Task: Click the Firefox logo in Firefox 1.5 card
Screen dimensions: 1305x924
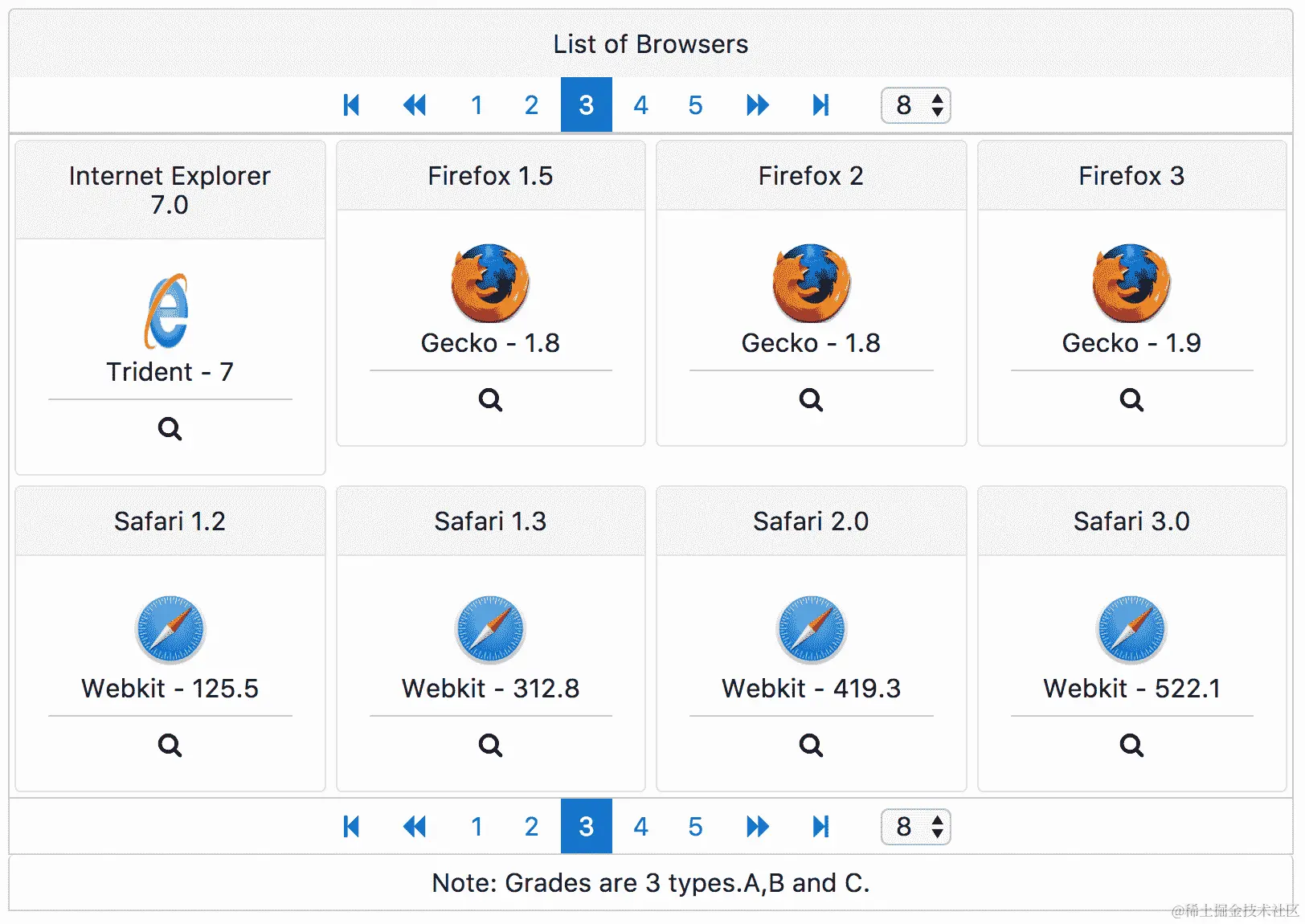Action: click(490, 283)
